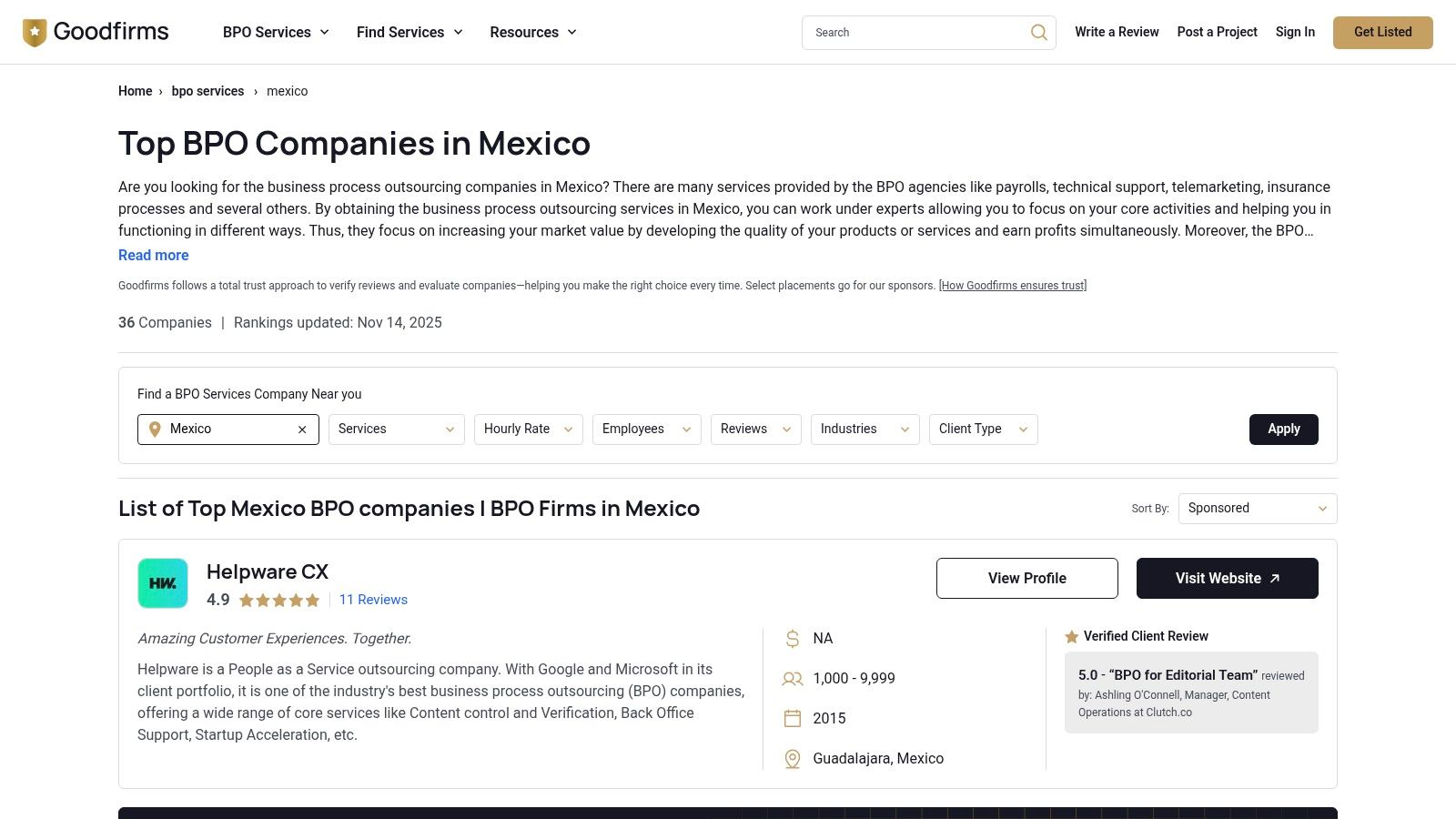1456x819 pixels.
Task: Click the Guadalajara location pin icon
Action: pos(791,758)
